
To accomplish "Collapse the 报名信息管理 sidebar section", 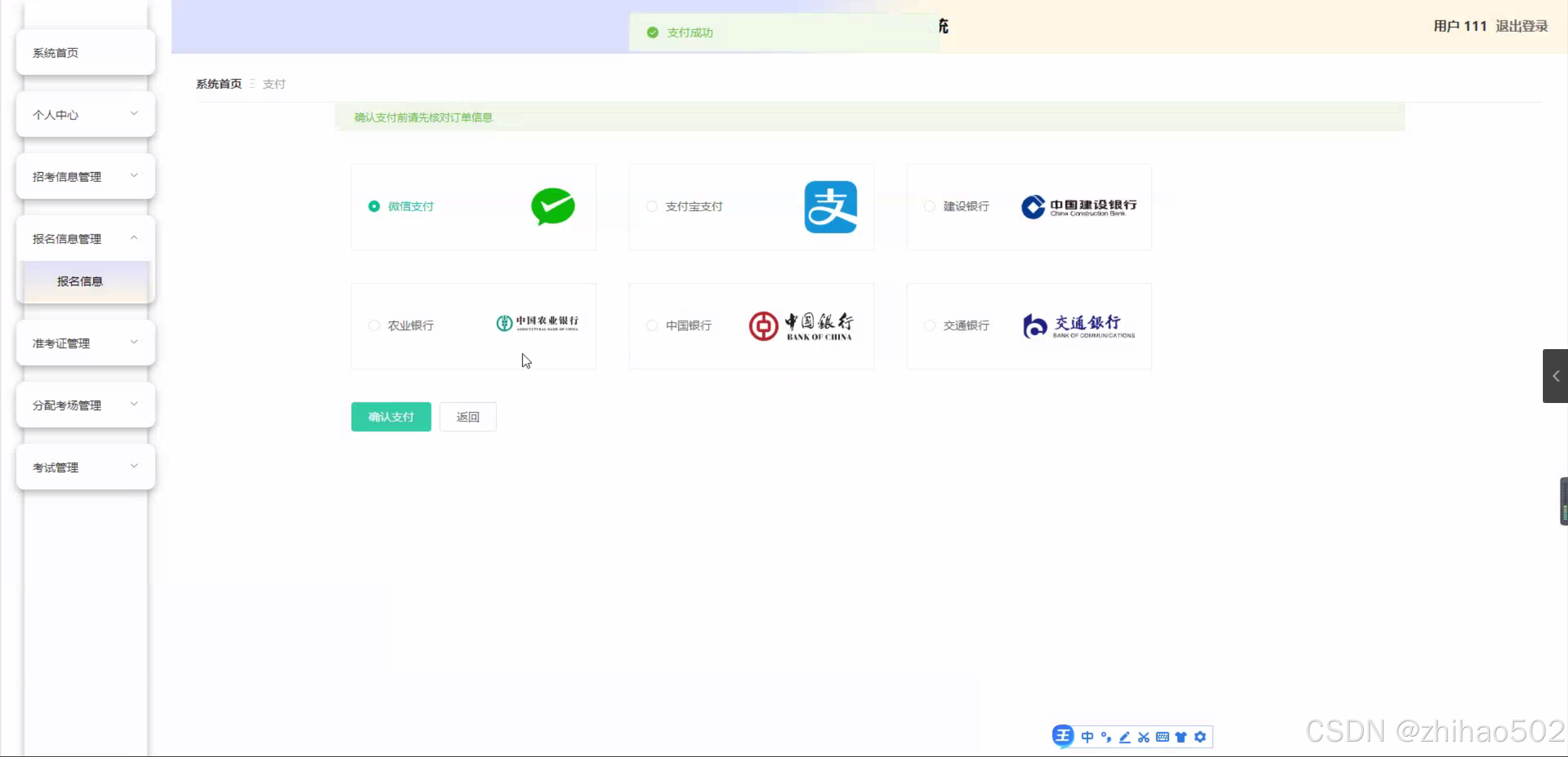I will click(85, 238).
